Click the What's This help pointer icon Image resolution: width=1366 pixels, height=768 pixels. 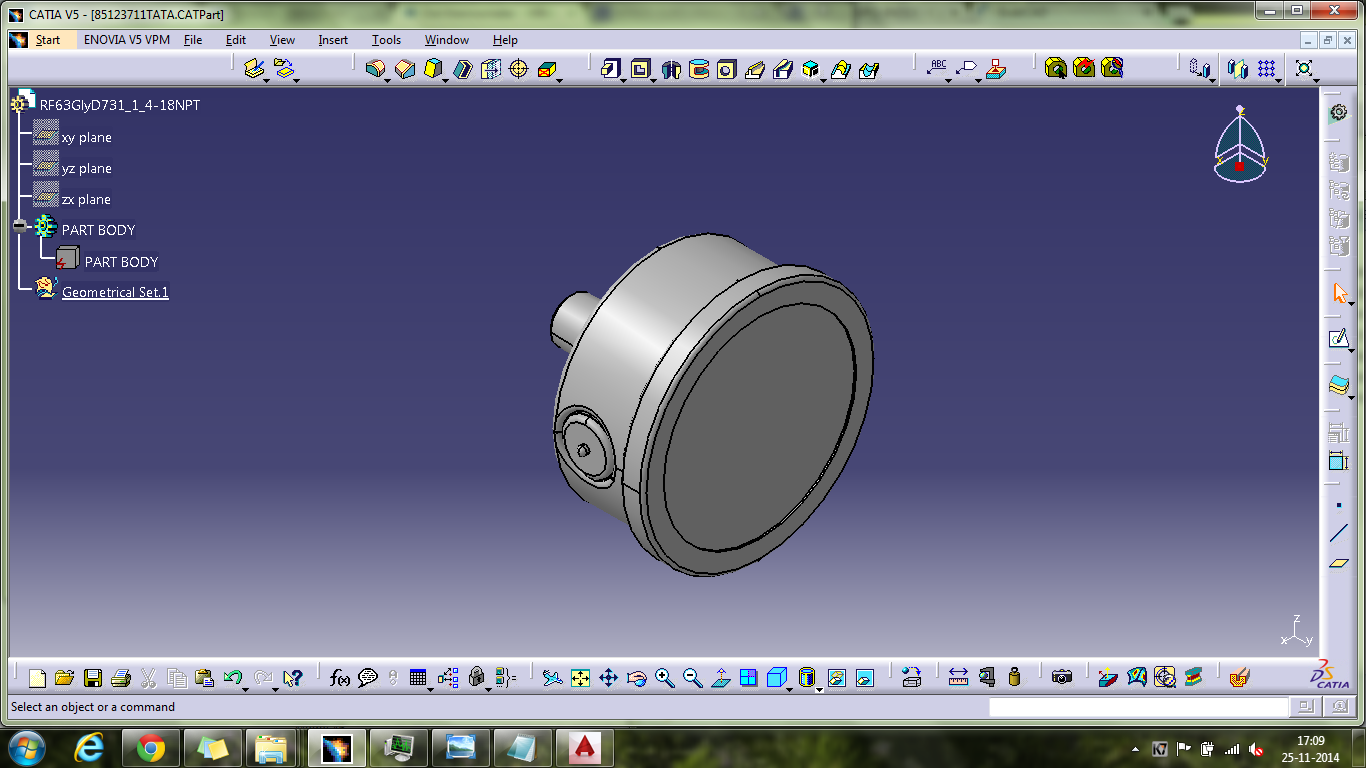pos(292,678)
